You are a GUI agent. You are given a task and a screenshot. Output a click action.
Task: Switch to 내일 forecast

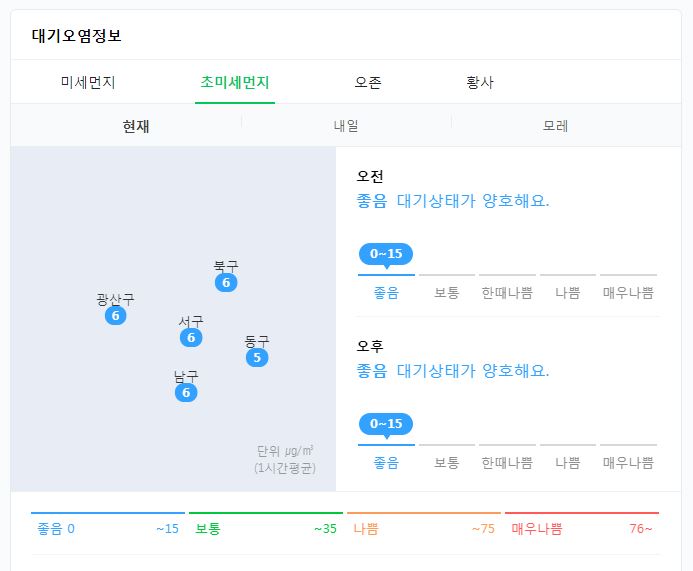point(346,126)
